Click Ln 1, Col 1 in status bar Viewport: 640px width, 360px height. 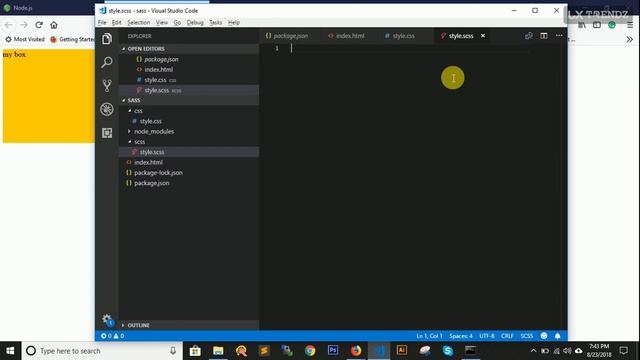429,336
